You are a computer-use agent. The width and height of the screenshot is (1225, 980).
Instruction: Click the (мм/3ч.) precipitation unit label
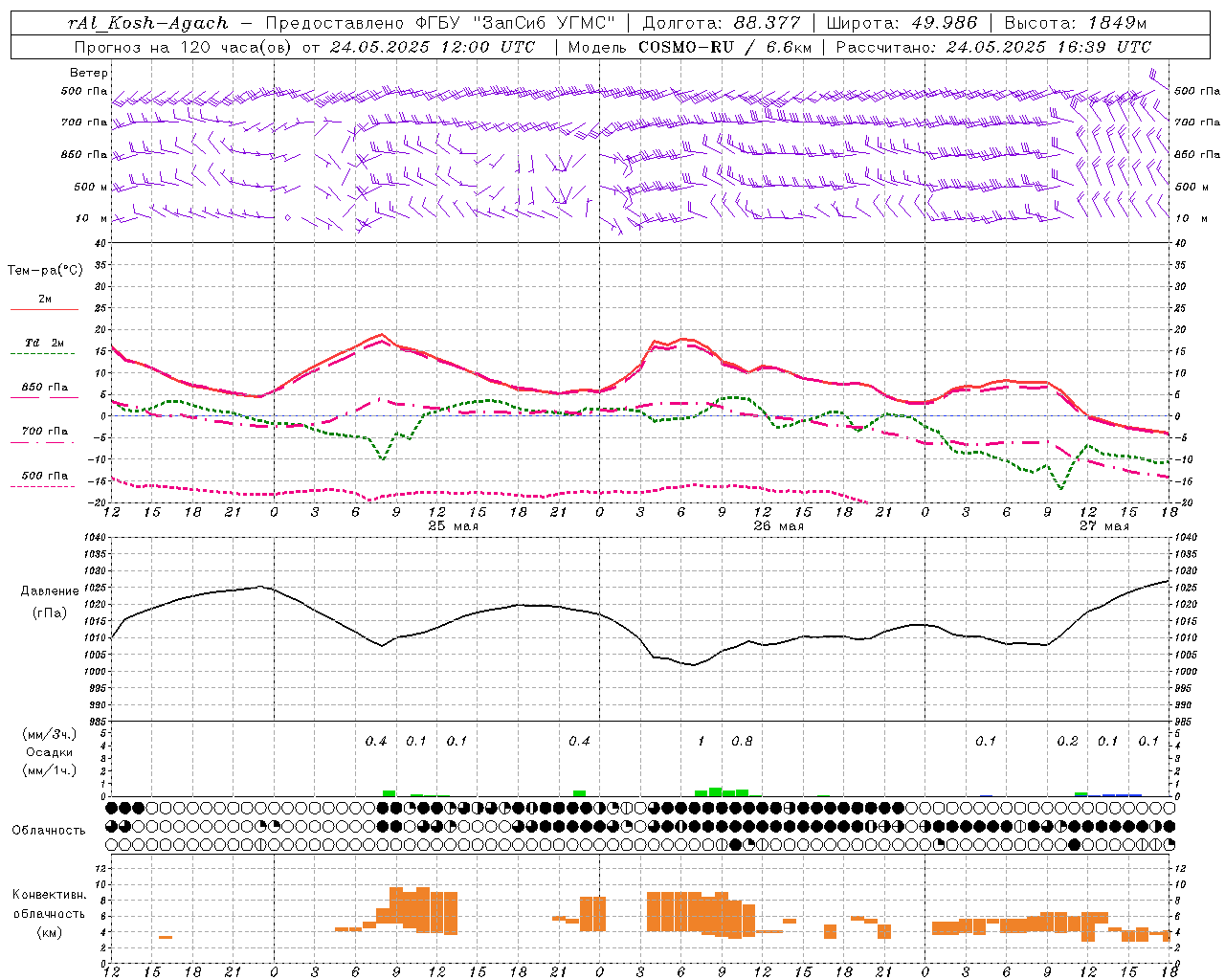(50, 734)
